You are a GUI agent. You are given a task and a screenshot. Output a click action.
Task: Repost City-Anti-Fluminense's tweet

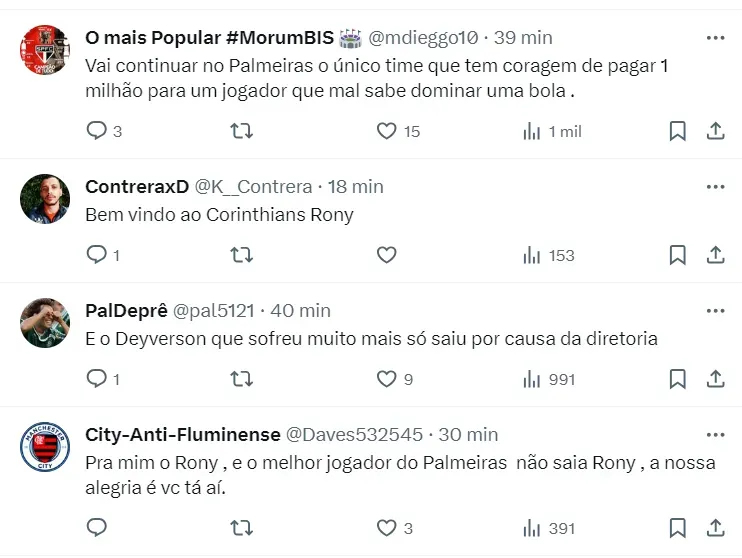point(241,527)
